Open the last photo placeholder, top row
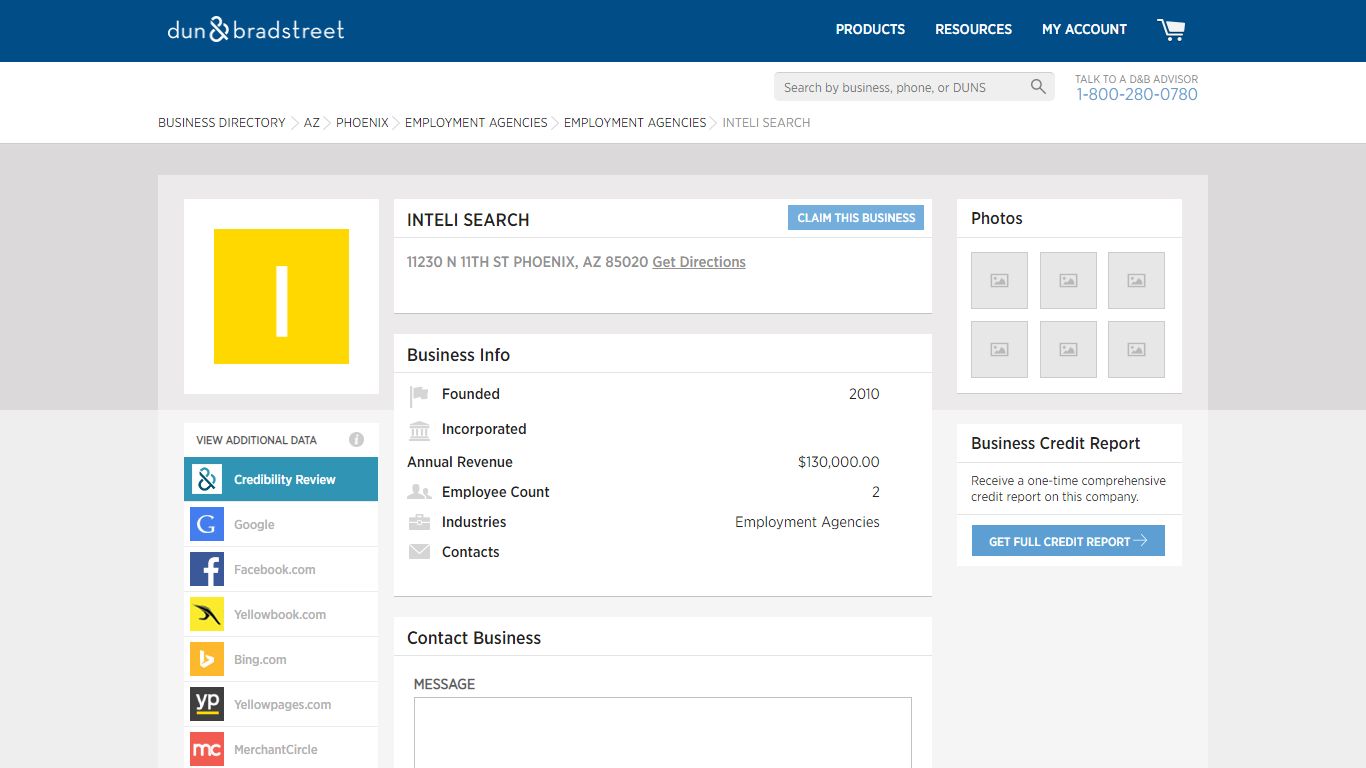Screen dimensions: 1366x768 pyautogui.click(x=1136, y=280)
